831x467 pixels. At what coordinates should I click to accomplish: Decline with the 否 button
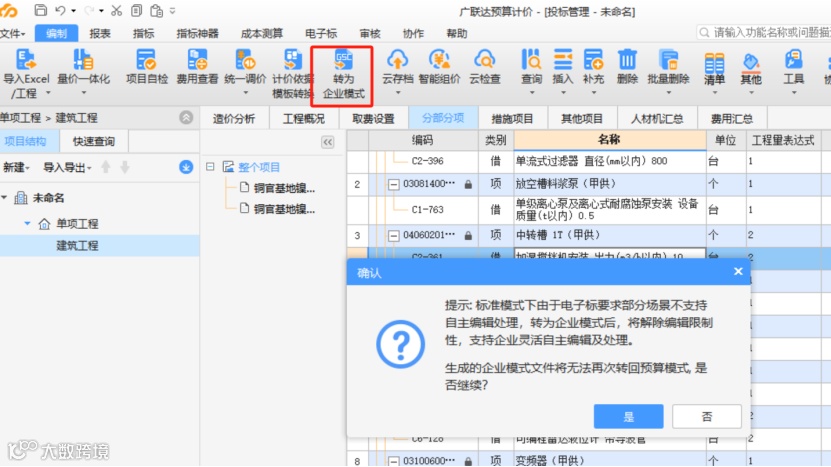click(x=707, y=417)
